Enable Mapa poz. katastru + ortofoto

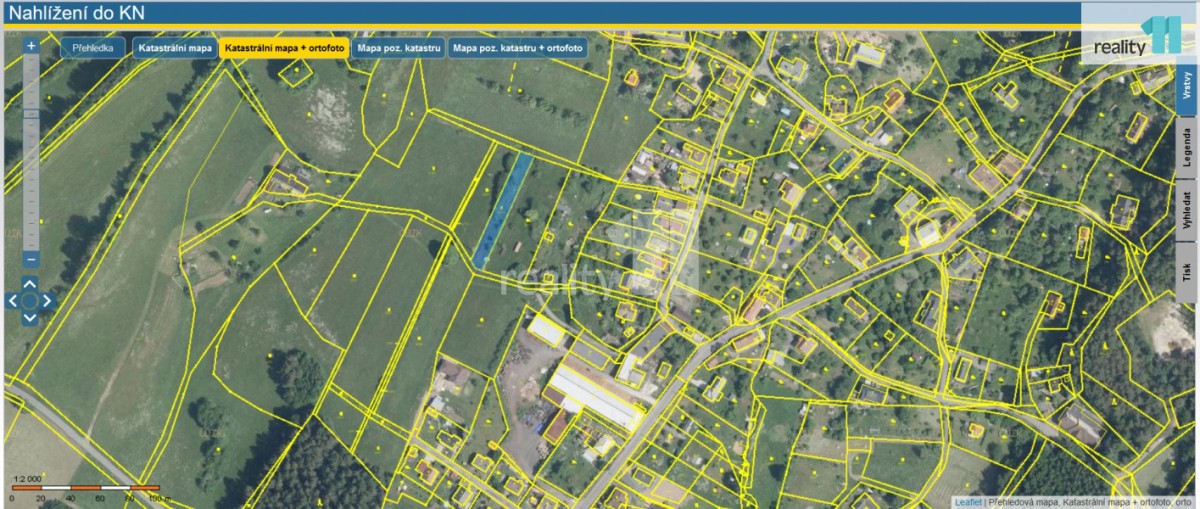pos(517,48)
